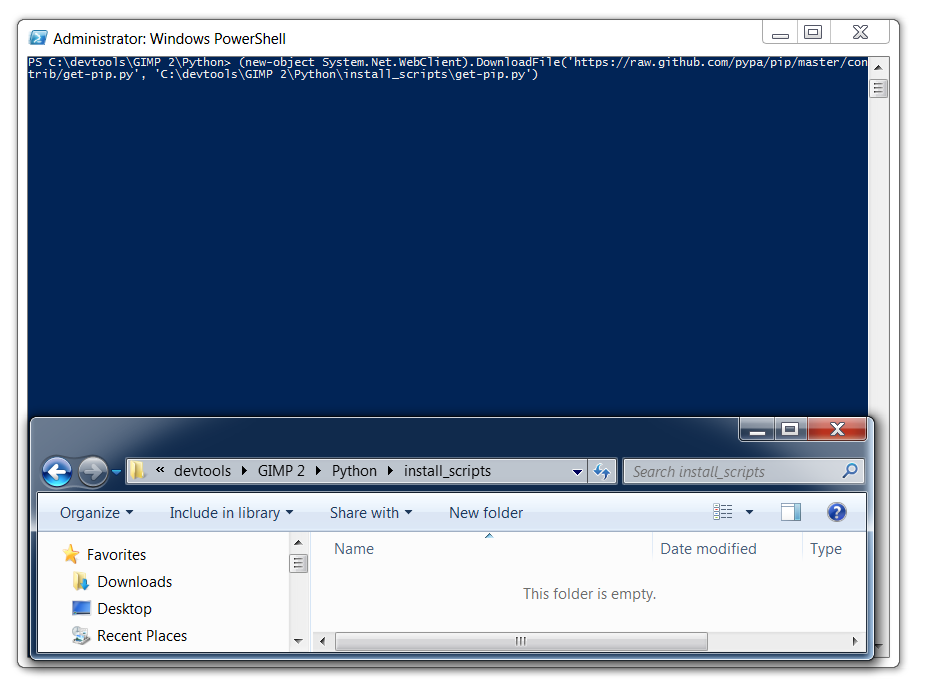The width and height of the screenshot is (928, 683).
Task: Open address bar previous locations dropdown
Action: point(577,472)
